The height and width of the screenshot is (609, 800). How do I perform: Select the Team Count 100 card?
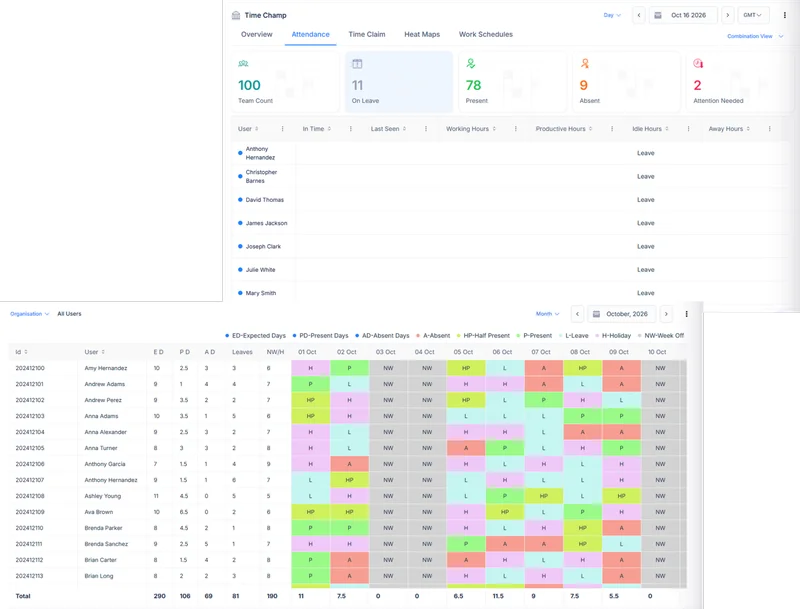coord(285,82)
